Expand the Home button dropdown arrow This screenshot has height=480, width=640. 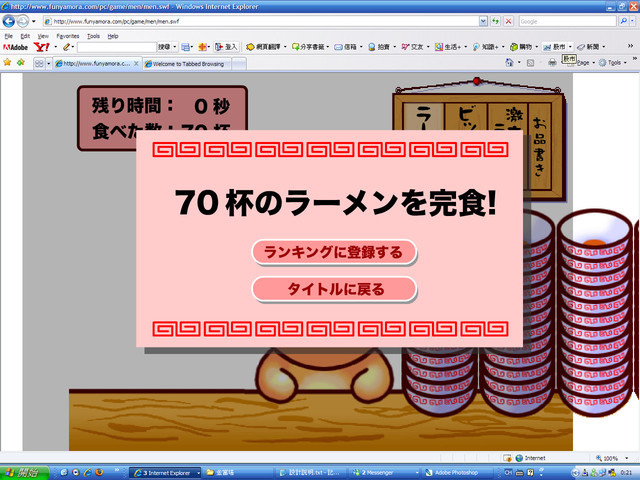pos(519,63)
